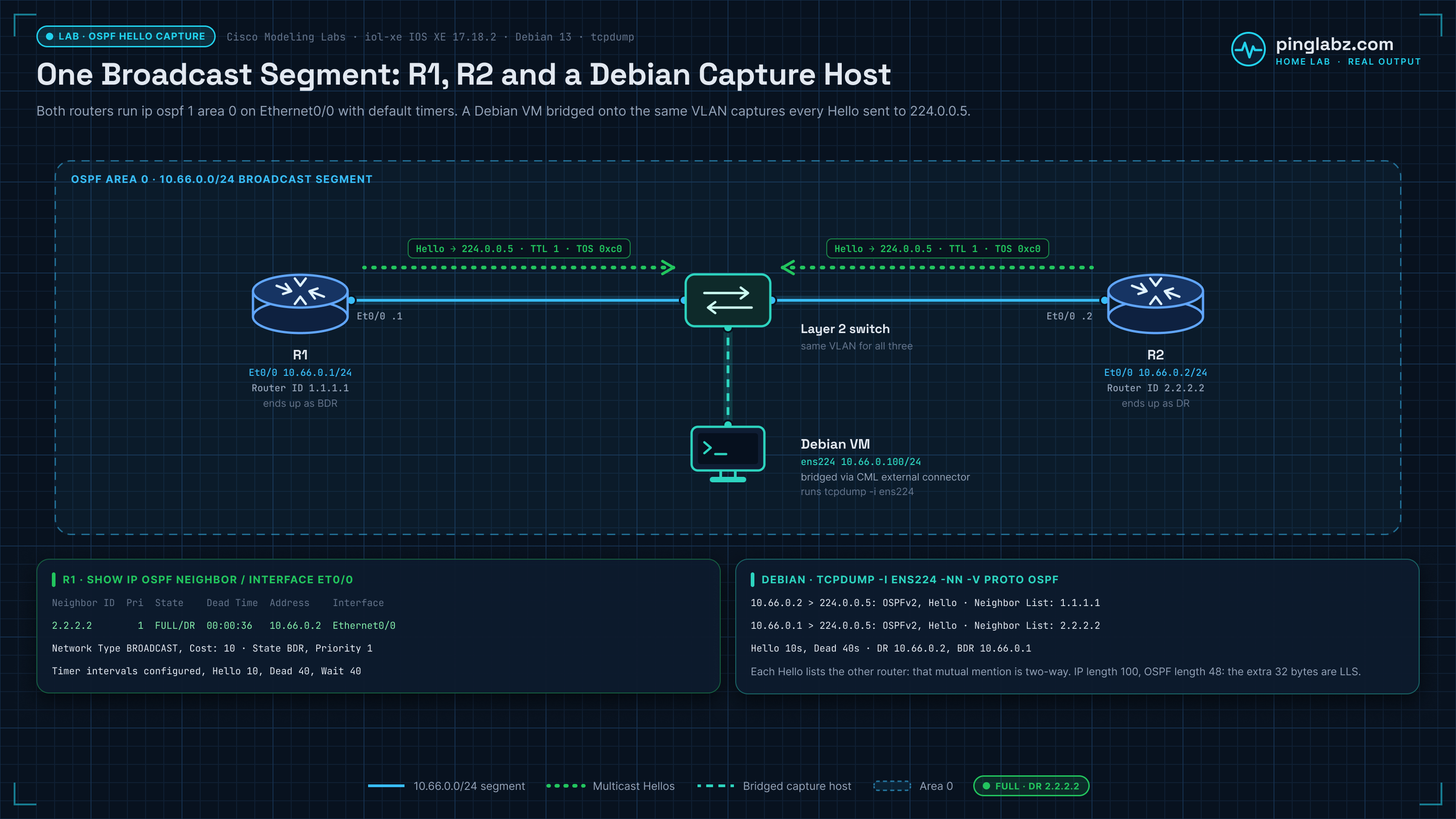
Task: Click the FULL · DR 2.2.2.2 status pill
Action: click(1031, 786)
